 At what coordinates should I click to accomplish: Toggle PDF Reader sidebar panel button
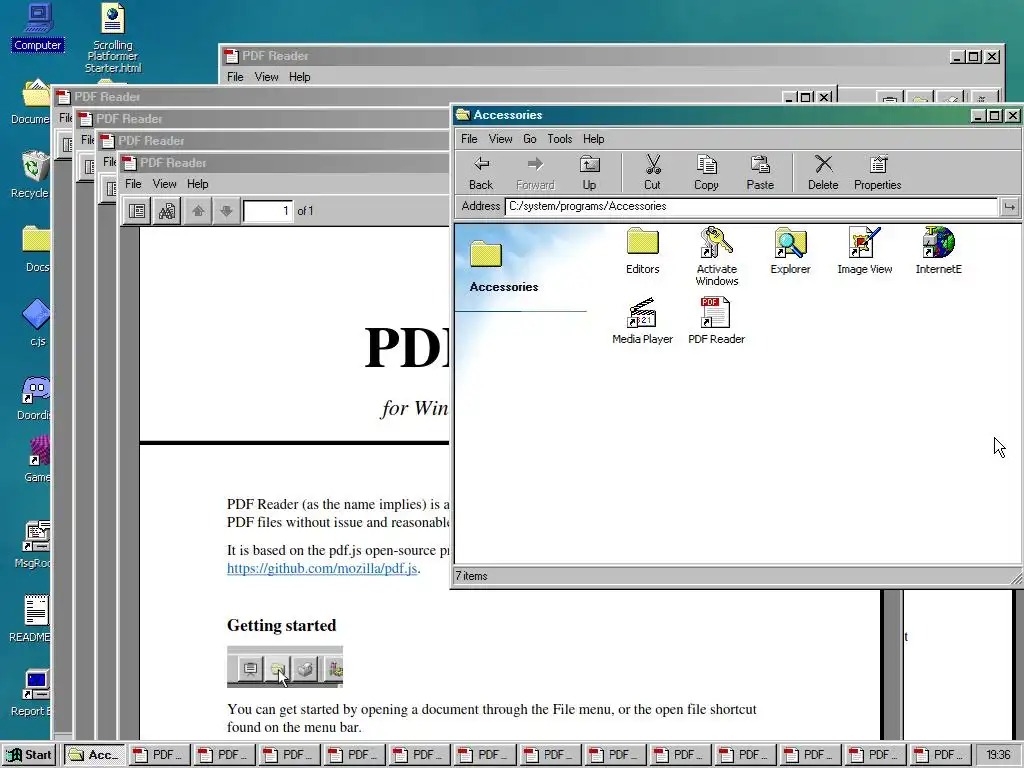(137, 211)
